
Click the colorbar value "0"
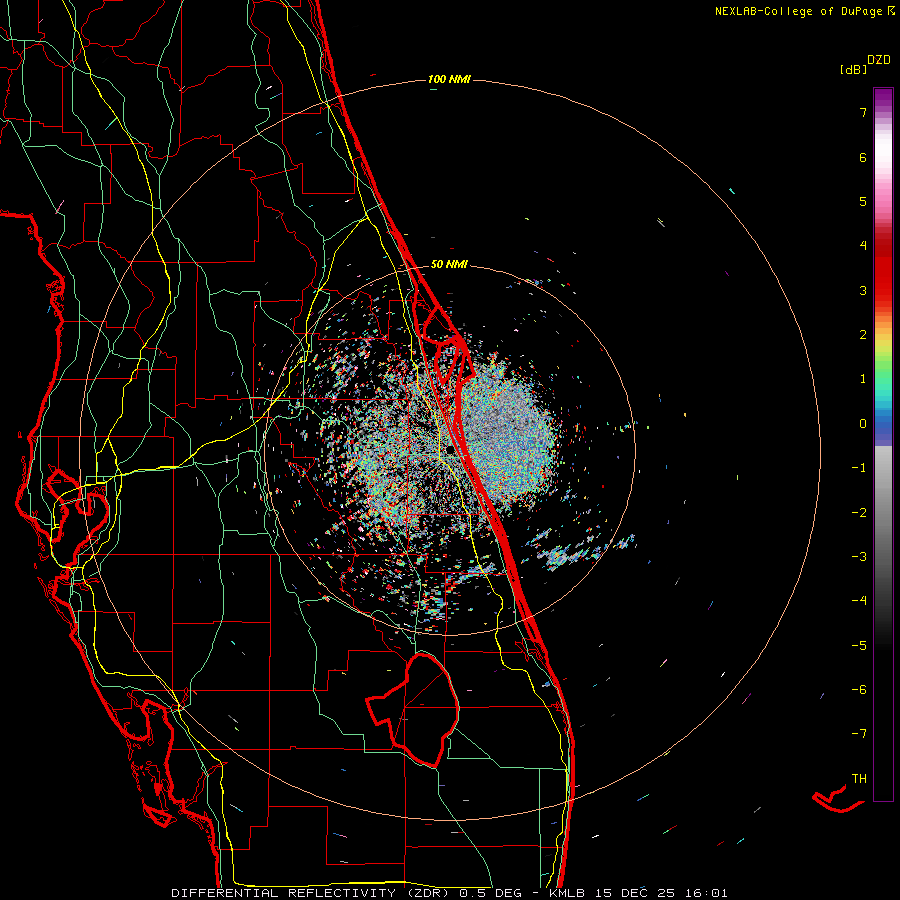(863, 424)
